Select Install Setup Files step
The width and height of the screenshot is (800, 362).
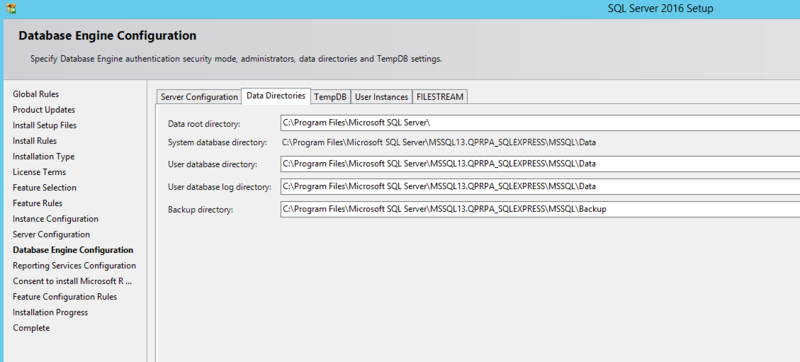point(45,125)
